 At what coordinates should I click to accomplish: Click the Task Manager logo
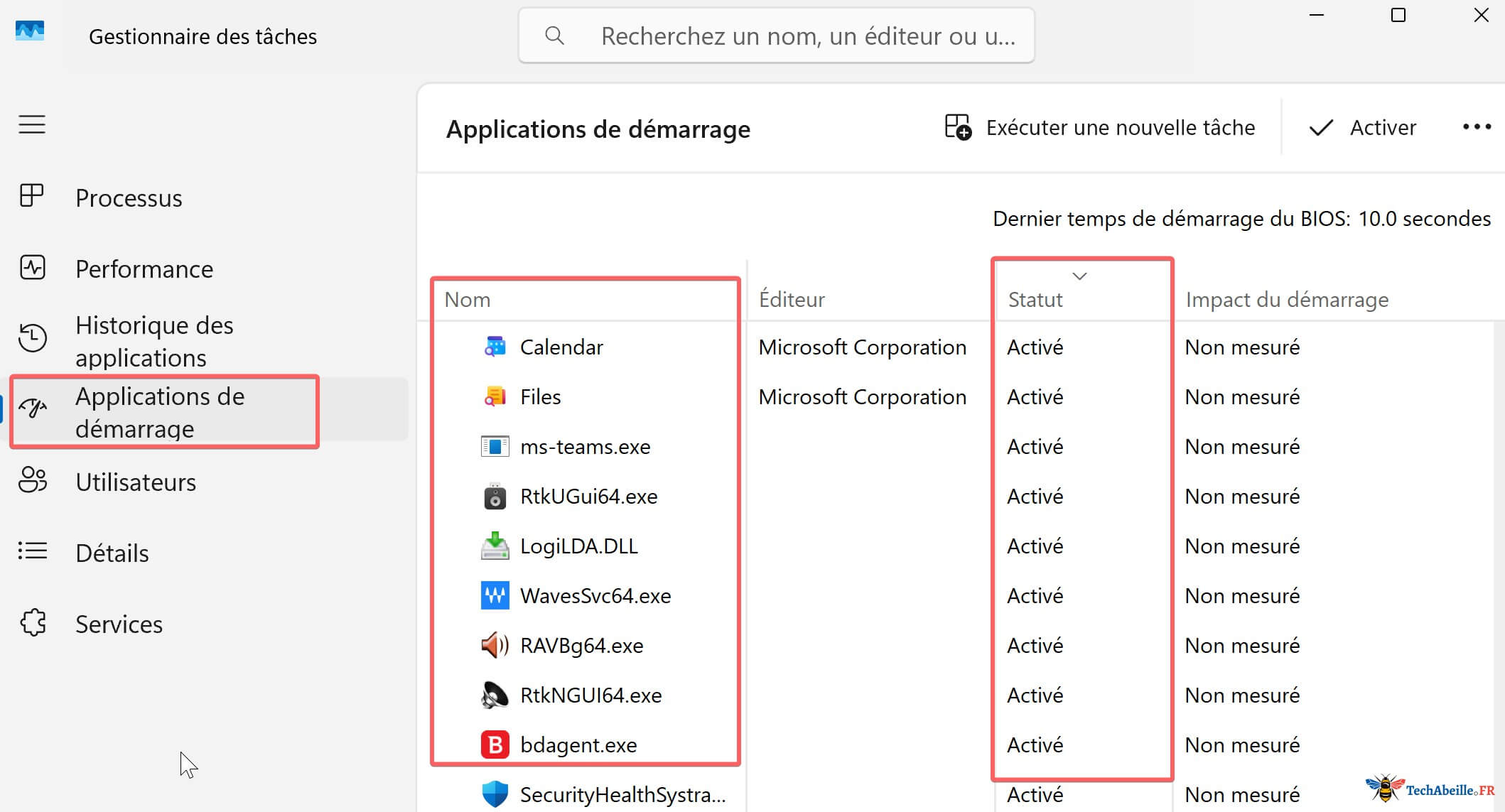click(28, 31)
